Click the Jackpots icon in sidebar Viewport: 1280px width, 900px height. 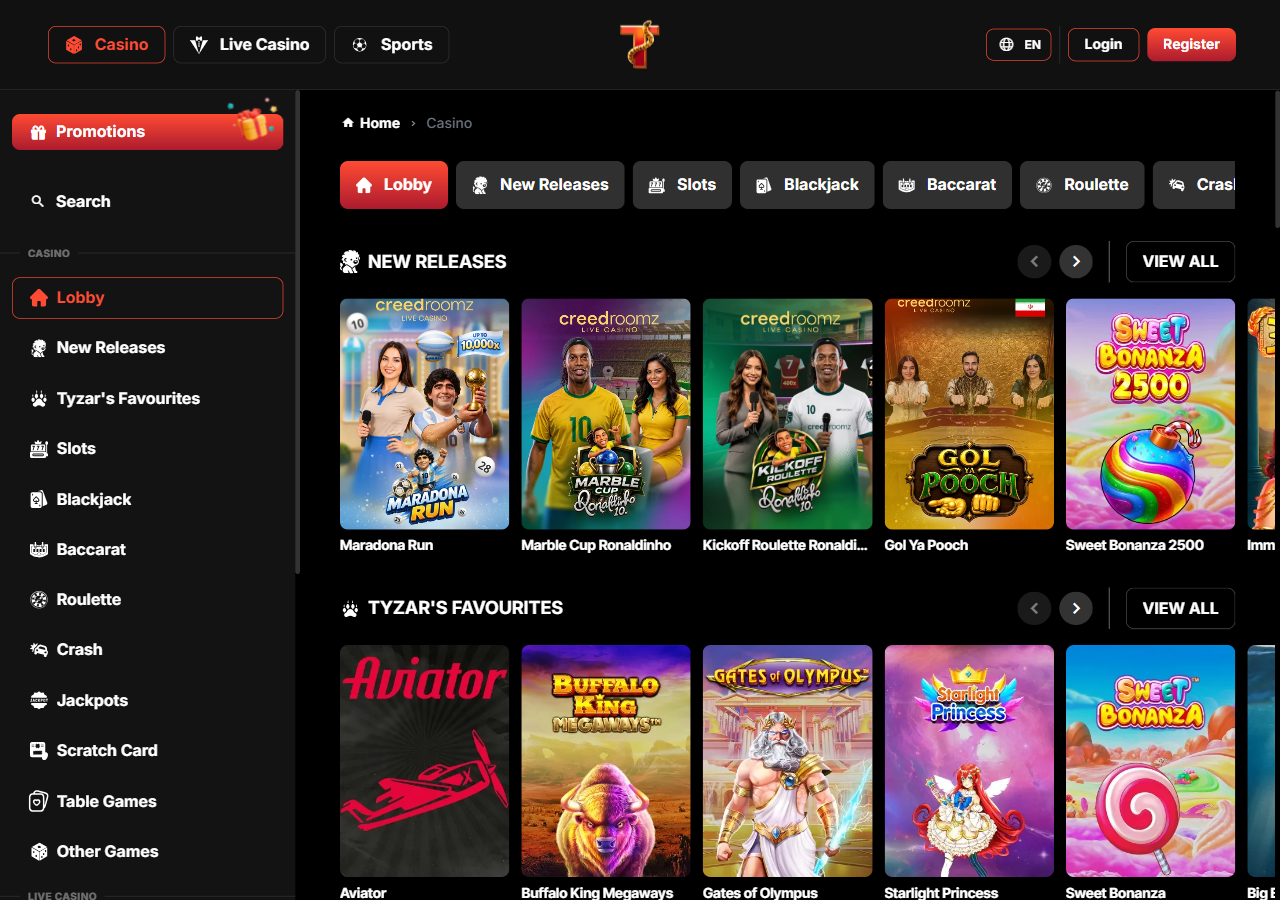pyautogui.click(x=39, y=700)
